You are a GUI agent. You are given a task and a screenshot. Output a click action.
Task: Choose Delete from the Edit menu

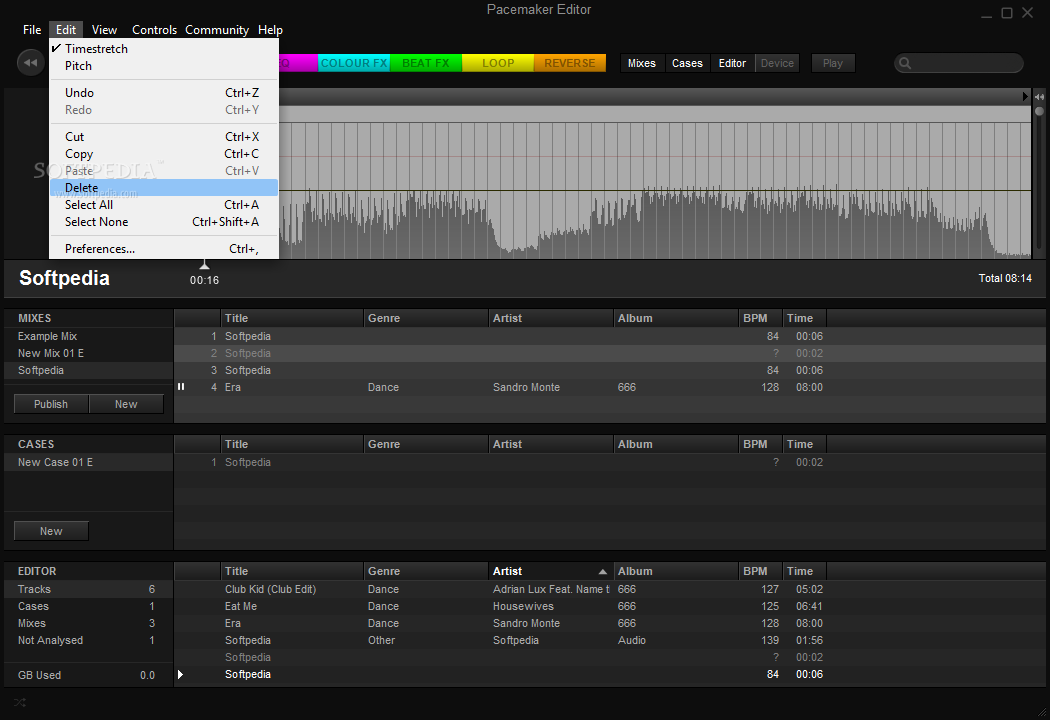(164, 188)
